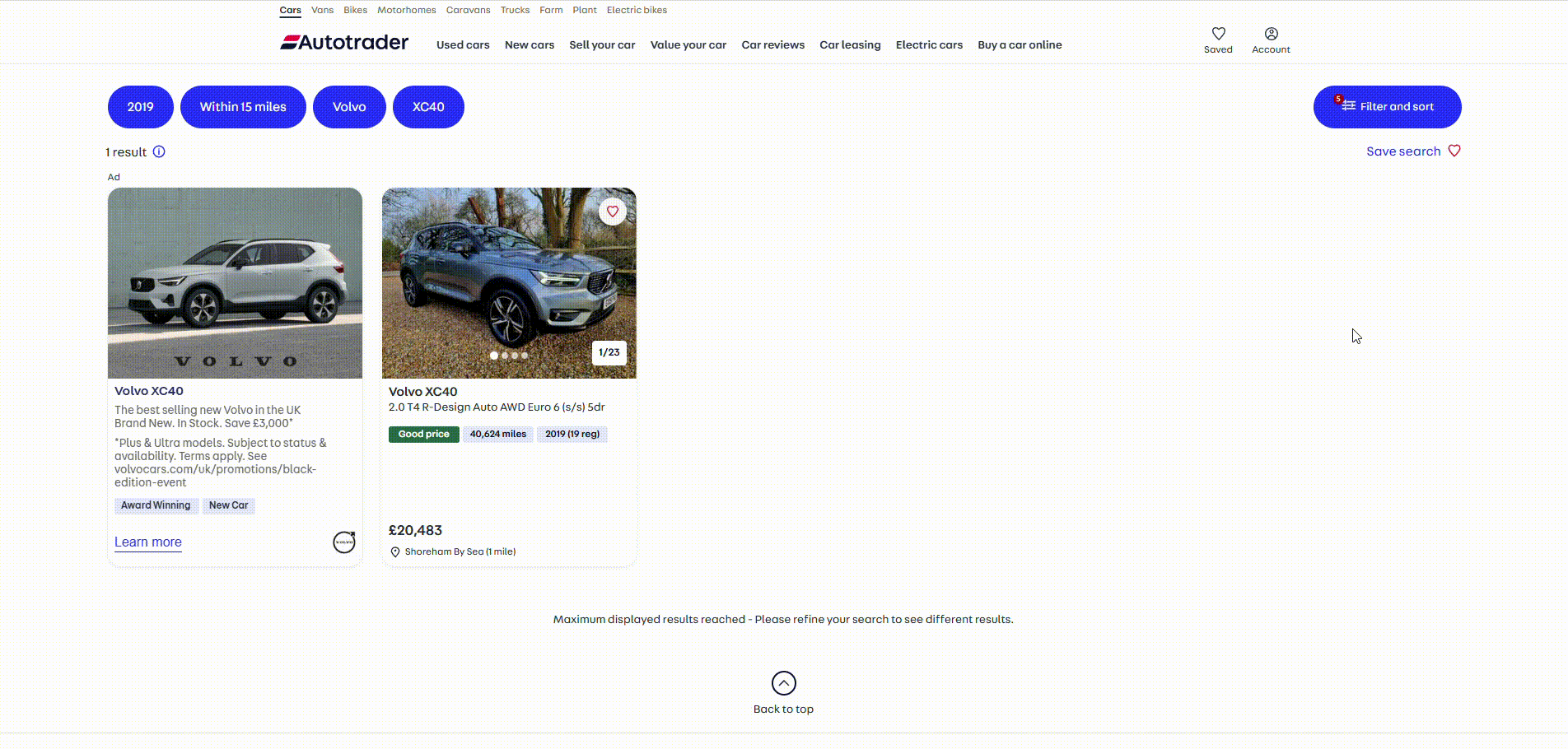Click the Volvo XC40 ad title

(149, 391)
